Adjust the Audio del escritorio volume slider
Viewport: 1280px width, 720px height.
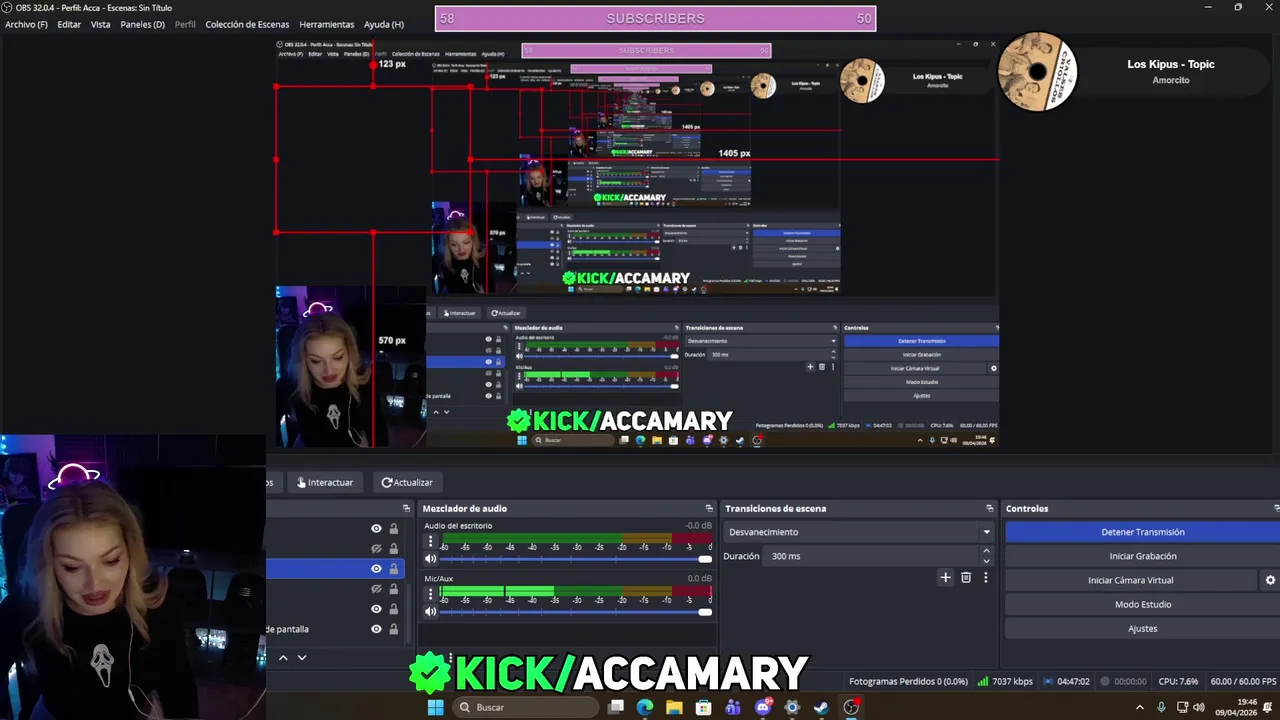[x=576, y=559]
